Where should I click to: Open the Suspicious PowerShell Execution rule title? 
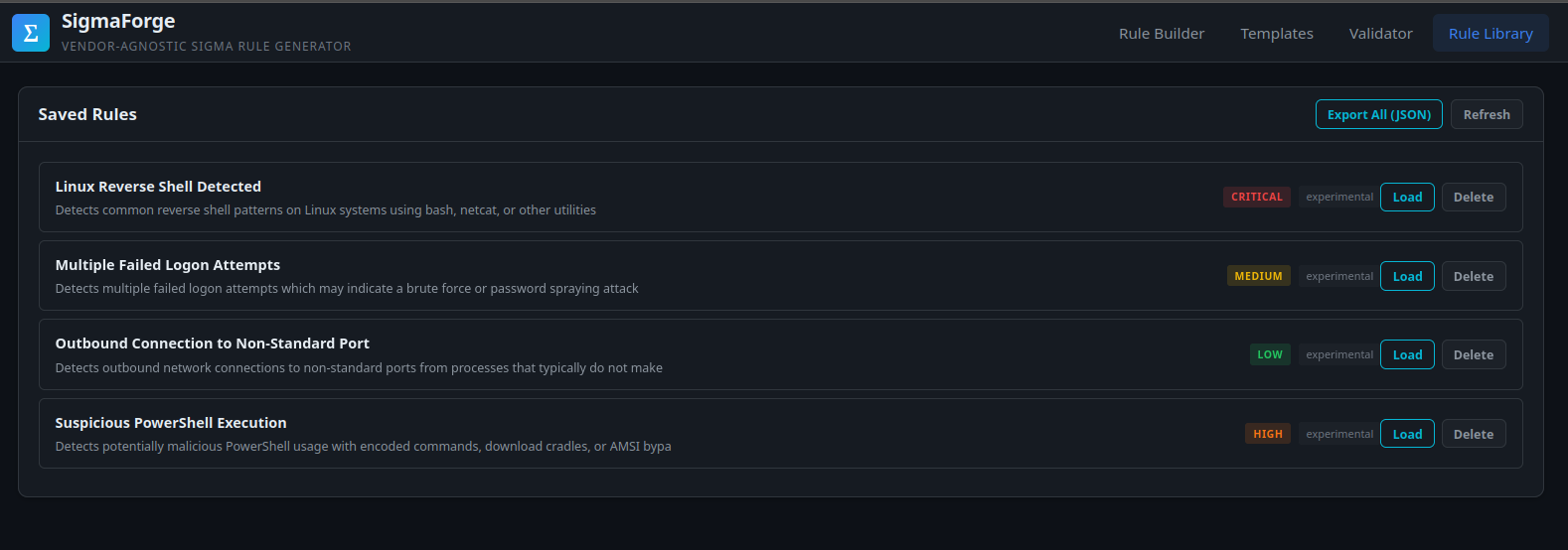(x=171, y=423)
